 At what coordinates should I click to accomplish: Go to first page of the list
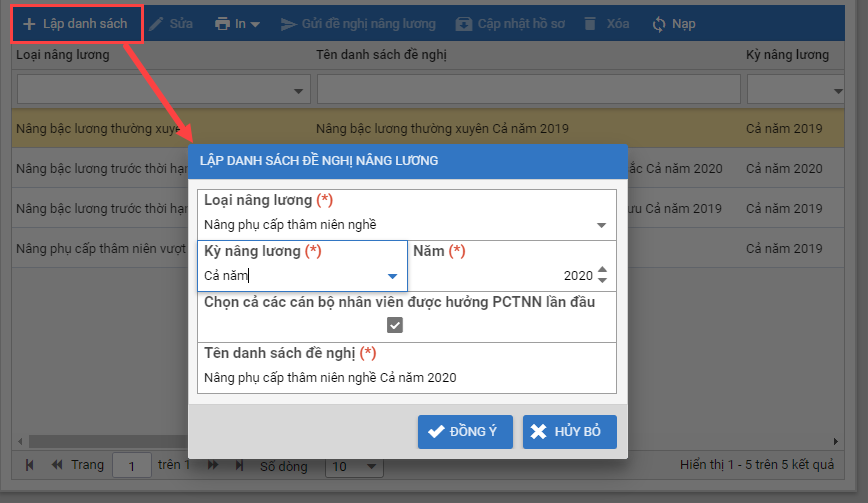point(30,465)
